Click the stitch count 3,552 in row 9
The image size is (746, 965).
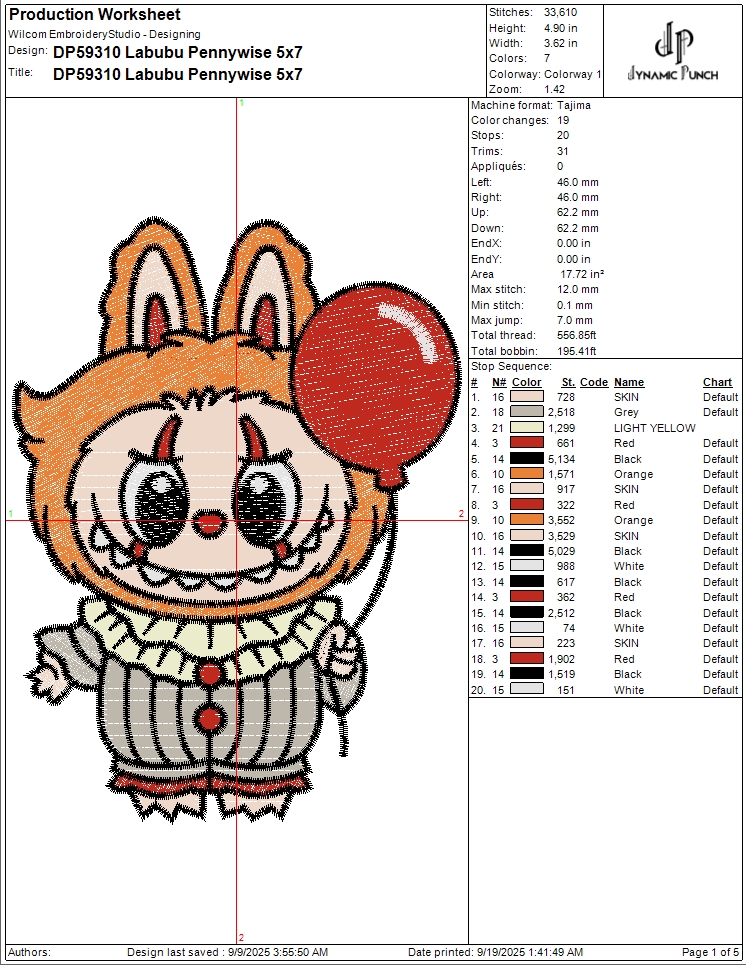tap(561, 520)
